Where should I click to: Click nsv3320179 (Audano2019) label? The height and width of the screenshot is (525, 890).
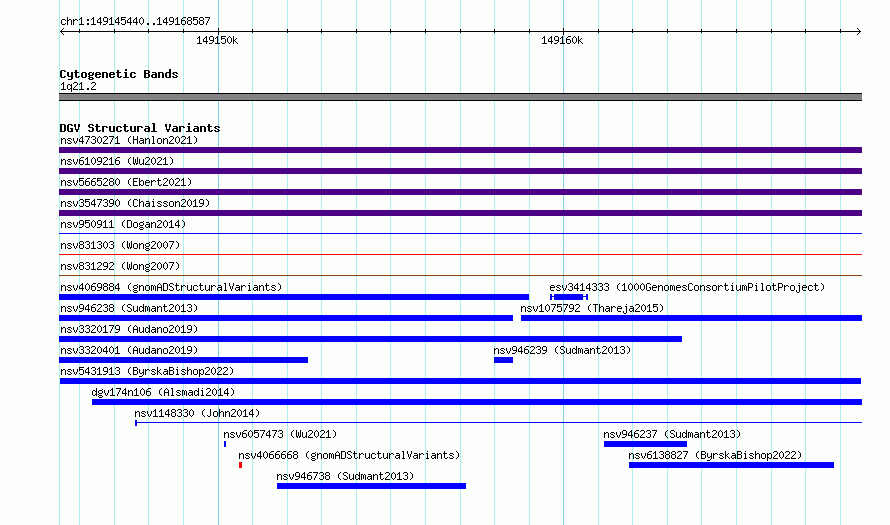coord(129,329)
